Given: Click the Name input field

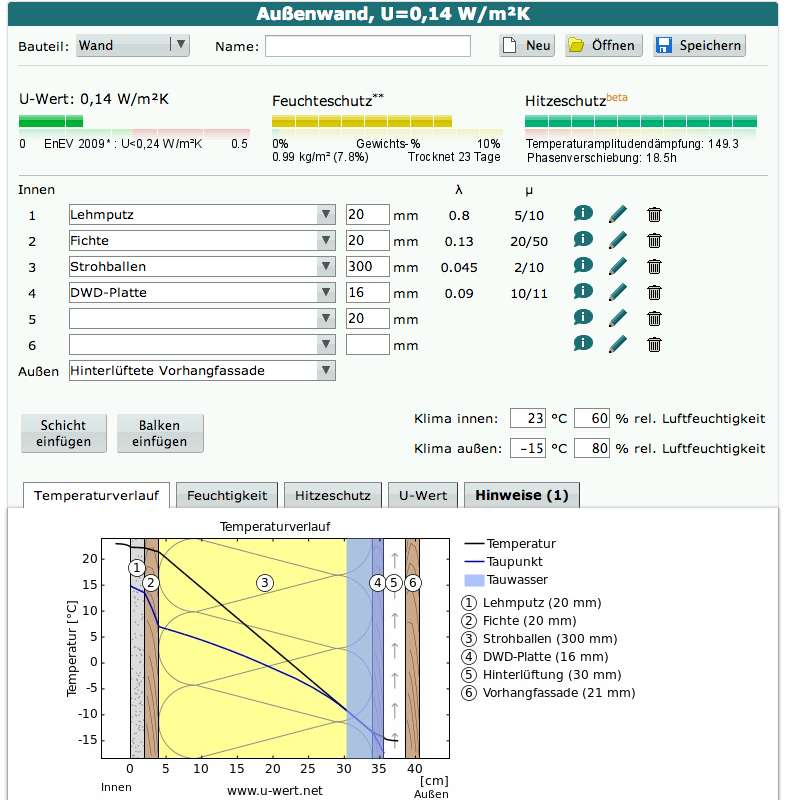Looking at the screenshot, I should pos(368,46).
